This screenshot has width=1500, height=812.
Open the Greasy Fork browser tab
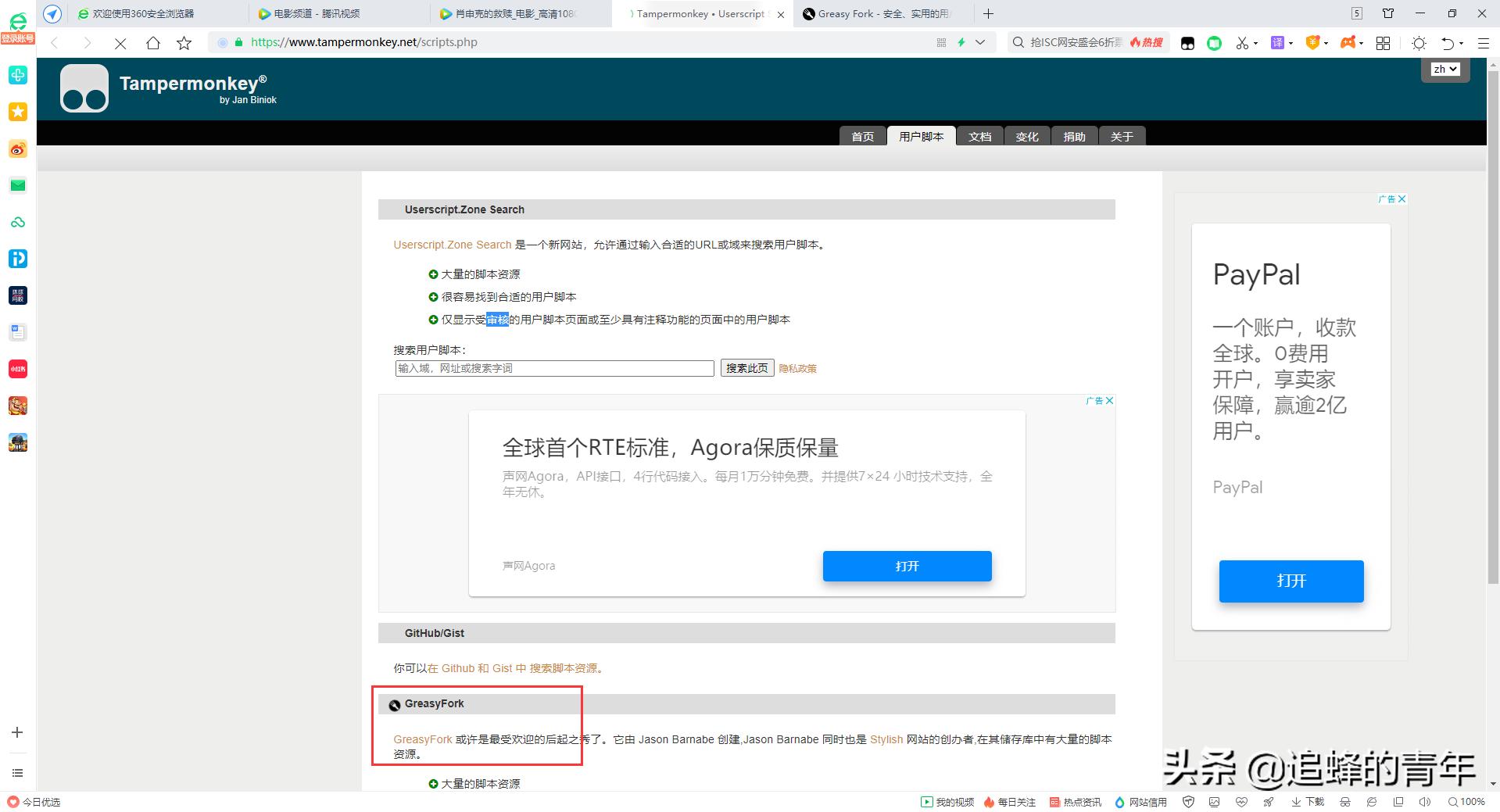pyautogui.click(x=875, y=13)
